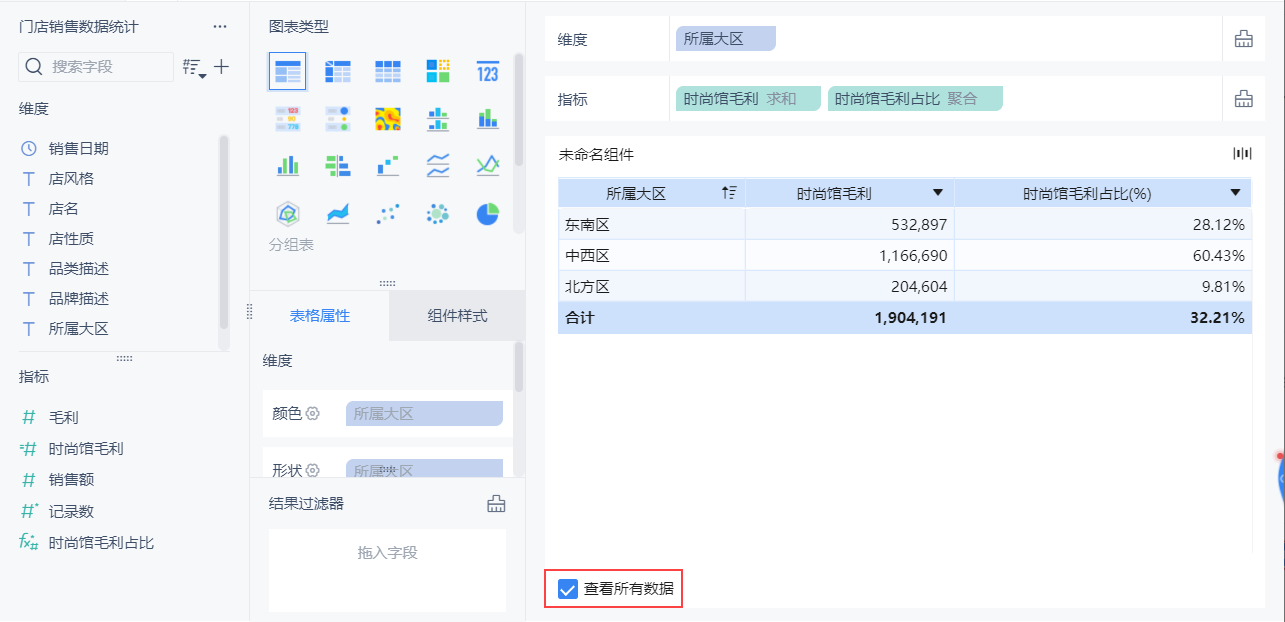Image resolution: width=1285 pixels, height=622 pixels.
Task: Select 时尚馆毛利 in the indicator field list
Action: [x=86, y=449]
